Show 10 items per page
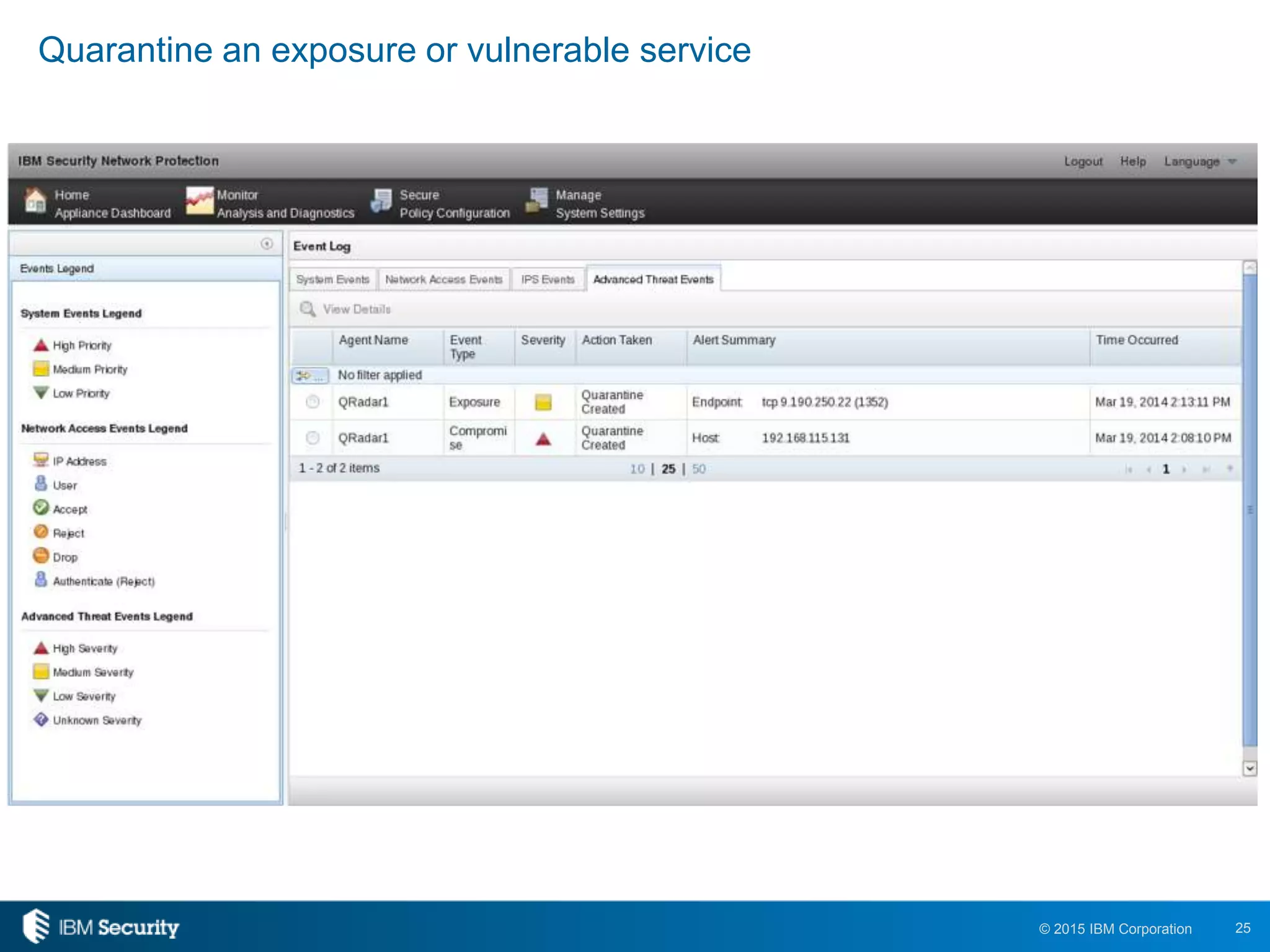1270x952 pixels. pos(637,469)
